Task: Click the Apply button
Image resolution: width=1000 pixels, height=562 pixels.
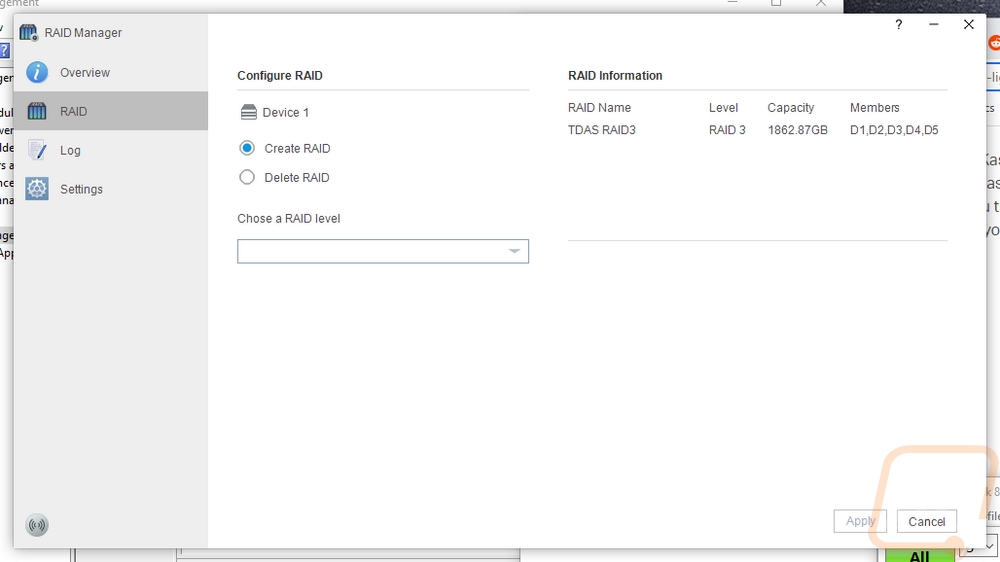Action: pyautogui.click(x=860, y=521)
